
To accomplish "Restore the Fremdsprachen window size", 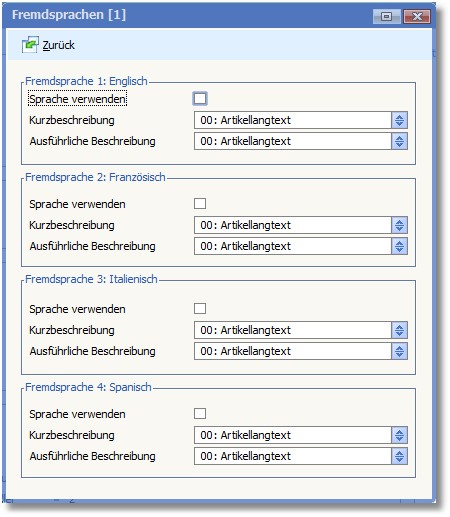I will [386, 16].
